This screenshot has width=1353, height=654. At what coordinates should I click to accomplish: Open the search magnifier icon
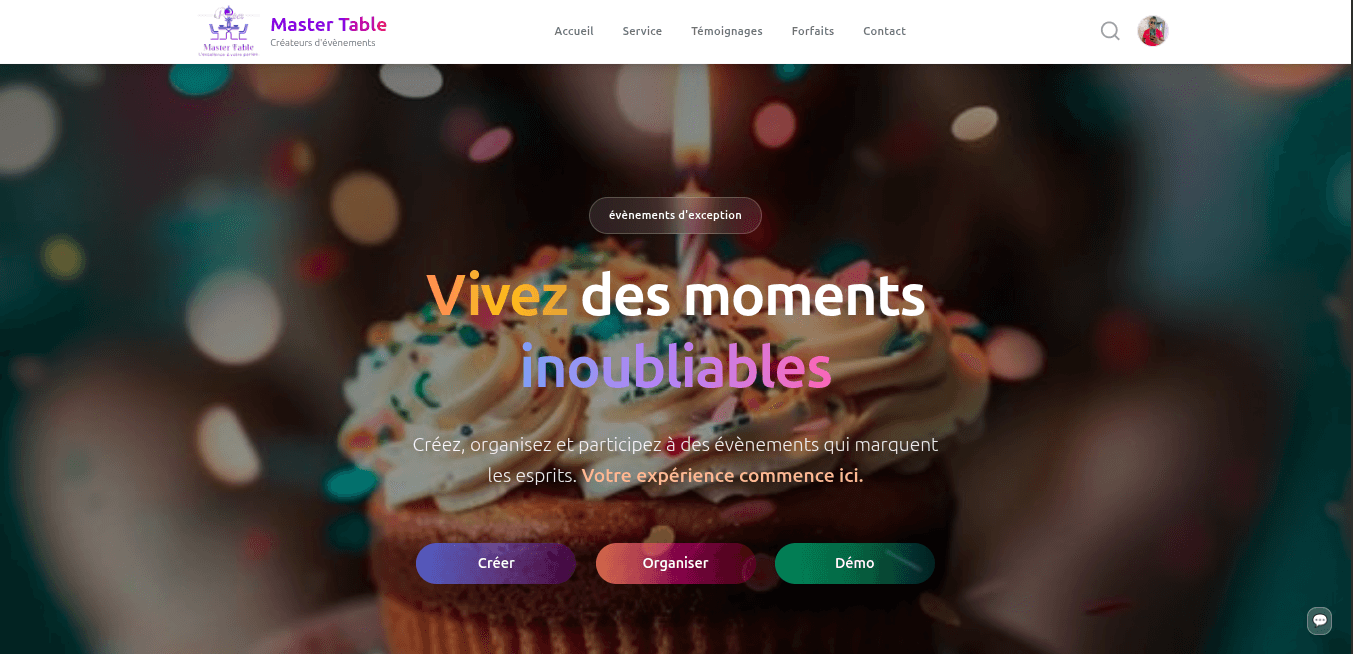(1110, 31)
